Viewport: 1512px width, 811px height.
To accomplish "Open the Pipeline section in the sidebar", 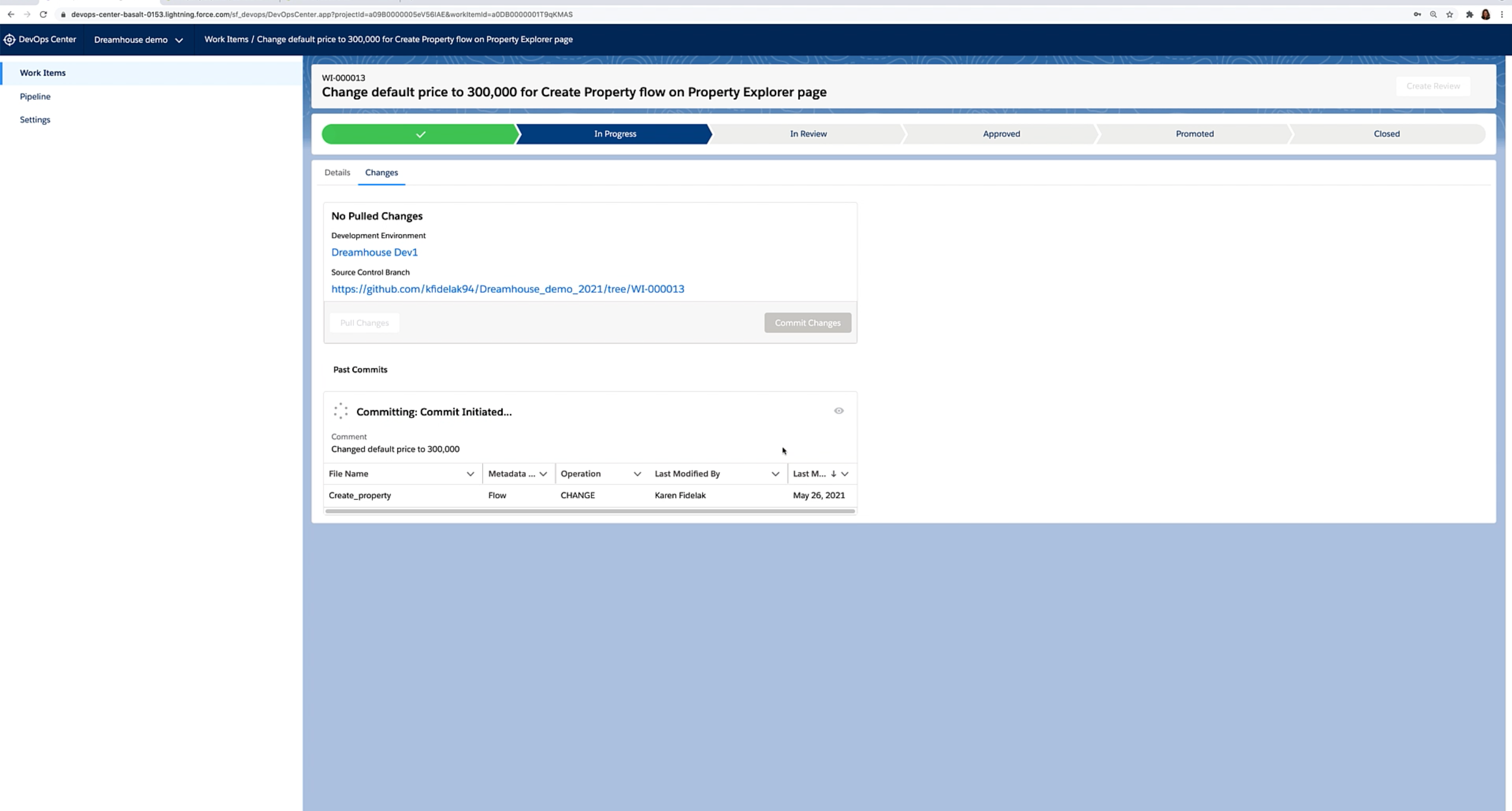I will [35, 96].
